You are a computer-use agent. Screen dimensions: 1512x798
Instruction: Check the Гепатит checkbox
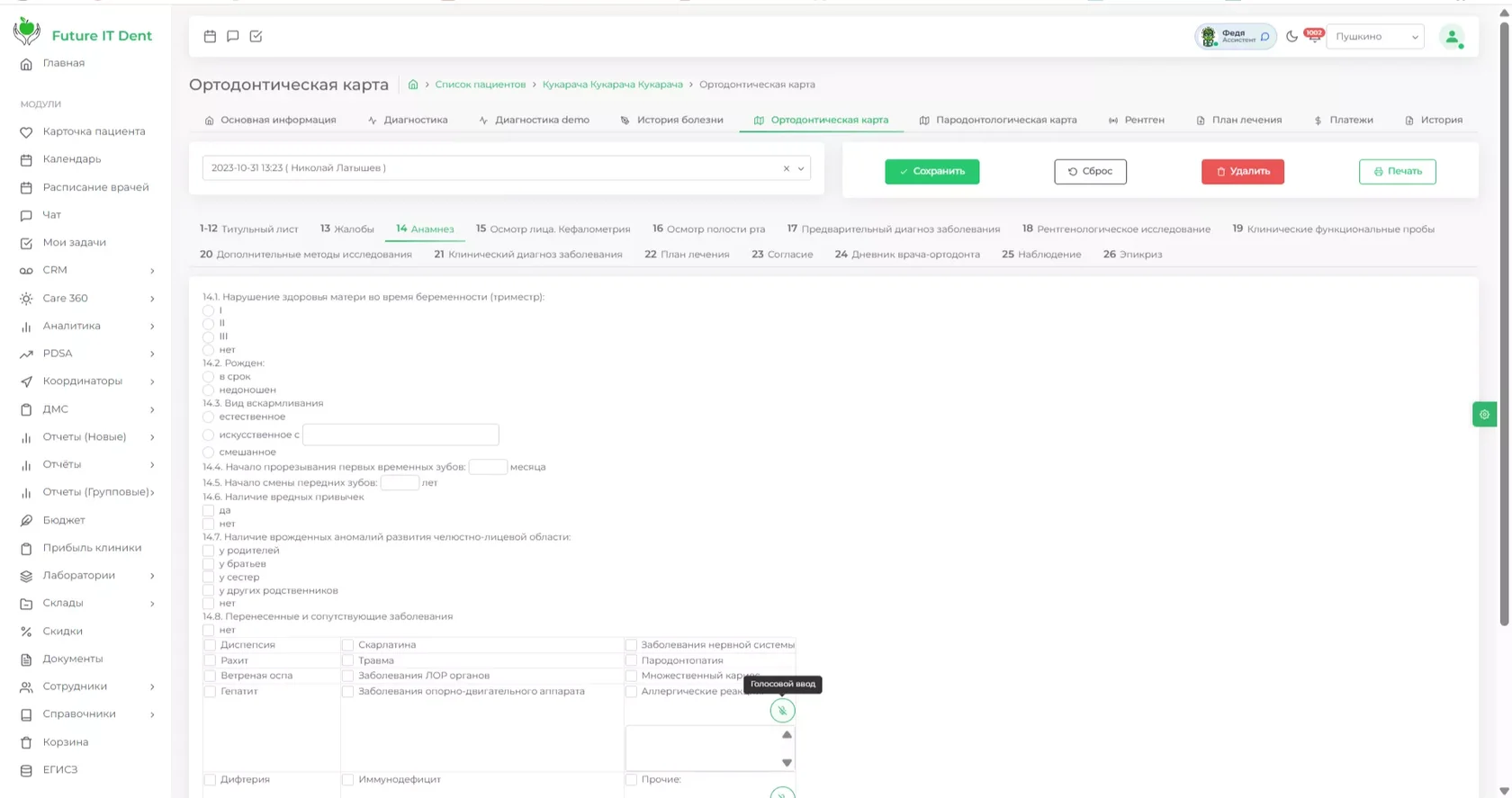(210, 692)
